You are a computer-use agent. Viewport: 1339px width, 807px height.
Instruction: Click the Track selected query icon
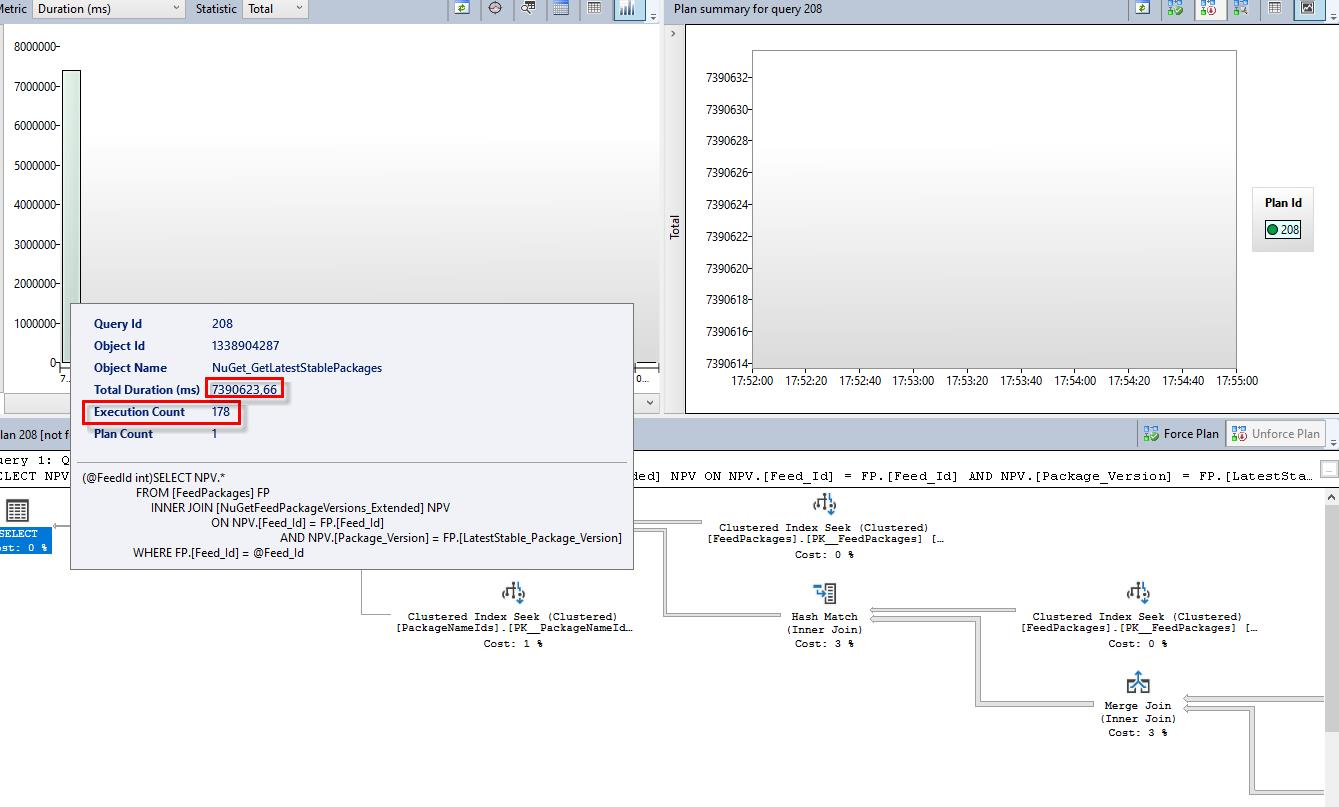click(495, 8)
